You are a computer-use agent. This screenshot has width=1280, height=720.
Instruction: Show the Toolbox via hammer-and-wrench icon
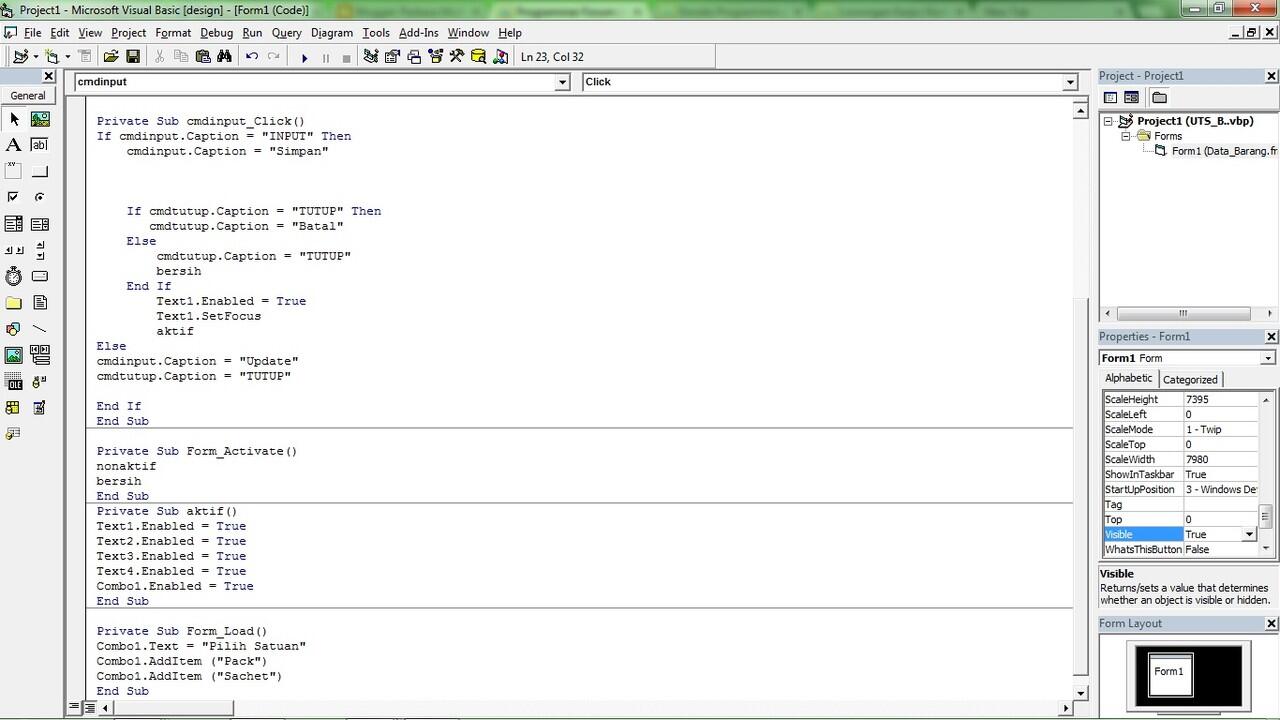click(x=457, y=57)
